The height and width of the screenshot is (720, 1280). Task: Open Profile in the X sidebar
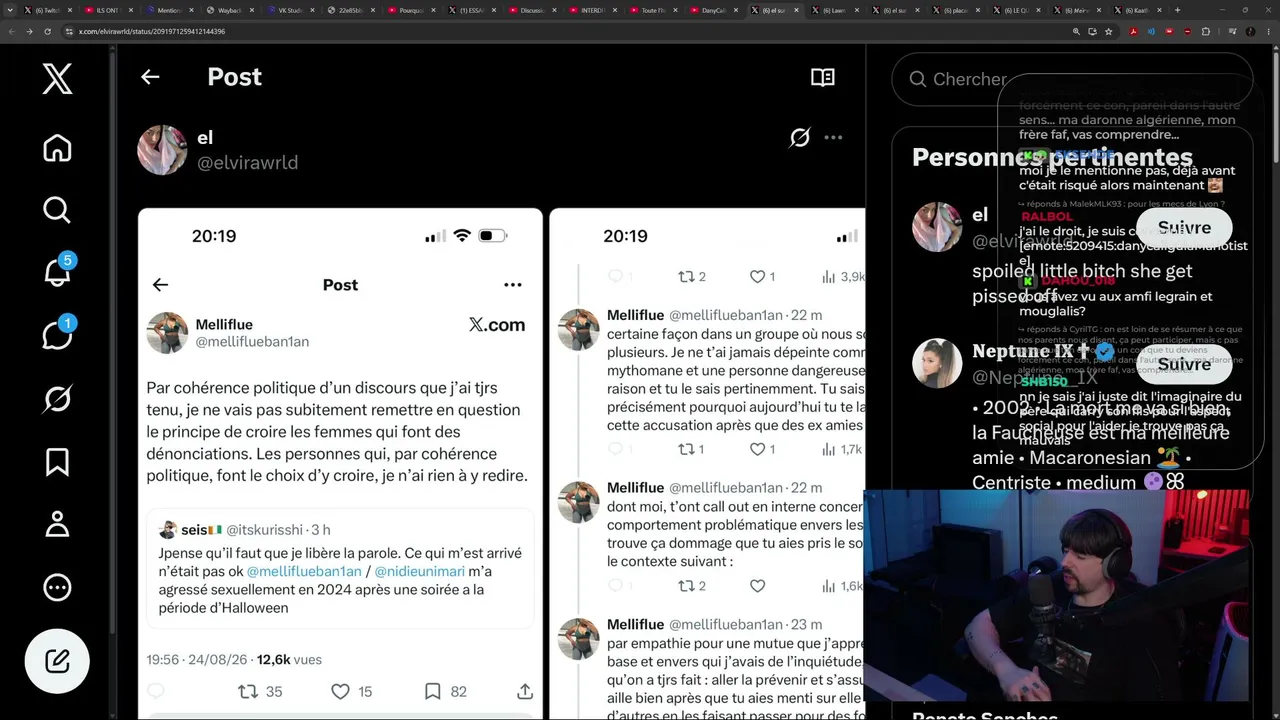point(57,524)
